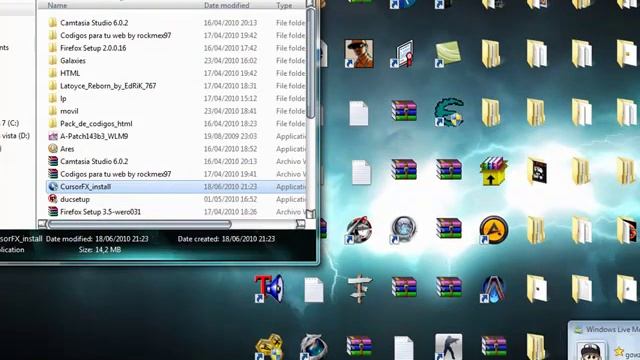The height and width of the screenshot is (360, 640).
Task: Launch the round silver globe desktop shortcut
Action: 403,230
